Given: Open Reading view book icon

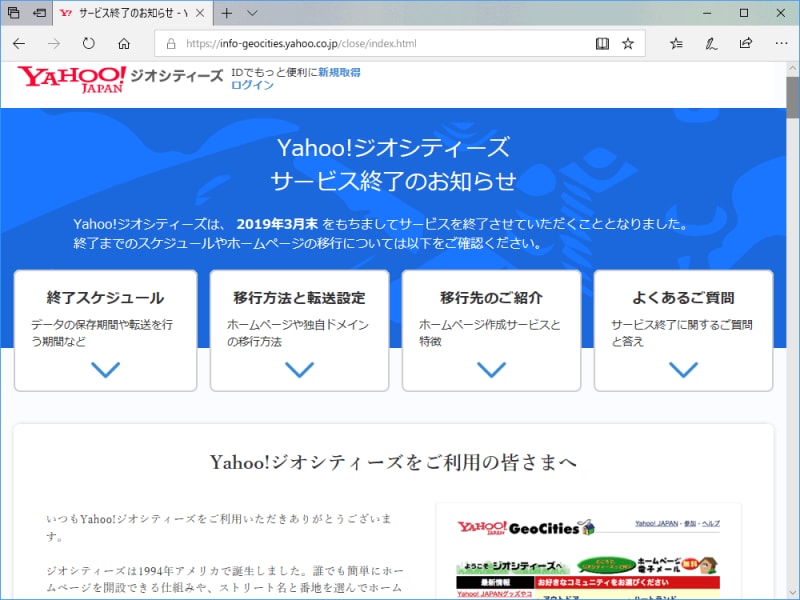Looking at the screenshot, I should pos(603,44).
